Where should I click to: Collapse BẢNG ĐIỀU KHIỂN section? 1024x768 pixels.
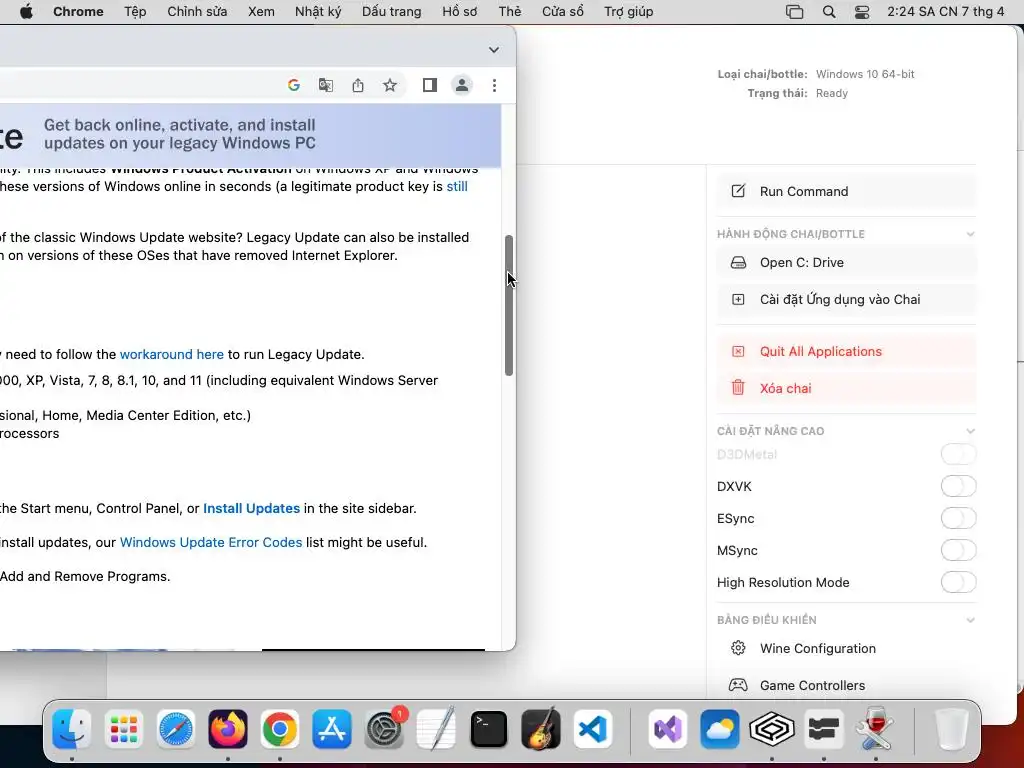(x=970, y=620)
